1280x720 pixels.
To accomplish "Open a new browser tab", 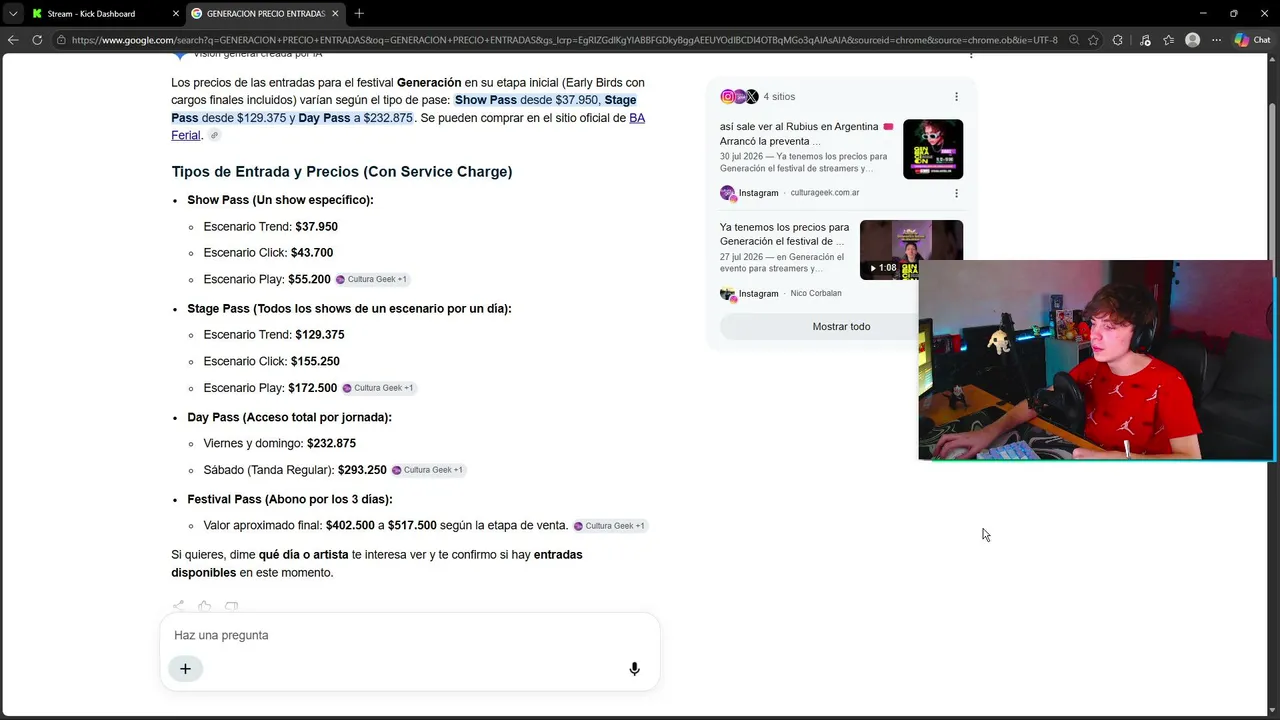I will click(x=359, y=14).
